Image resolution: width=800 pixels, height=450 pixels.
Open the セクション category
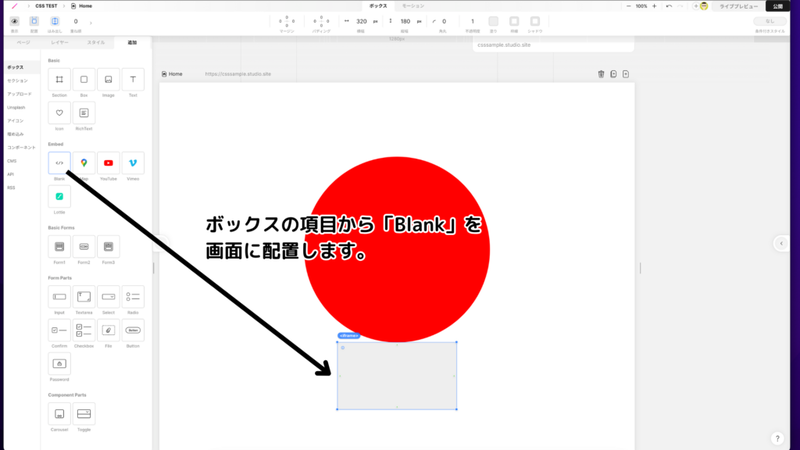[17, 81]
